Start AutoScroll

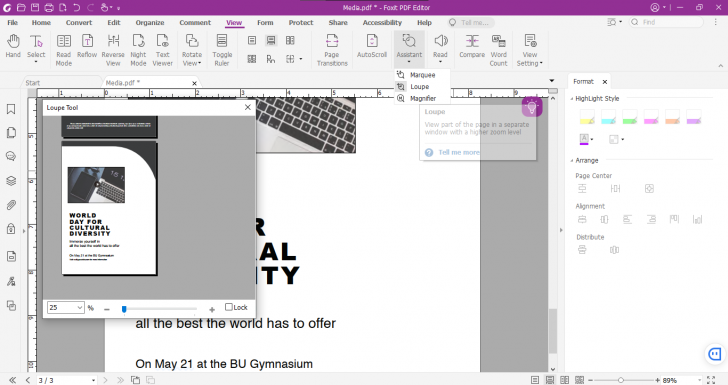[x=372, y=46]
